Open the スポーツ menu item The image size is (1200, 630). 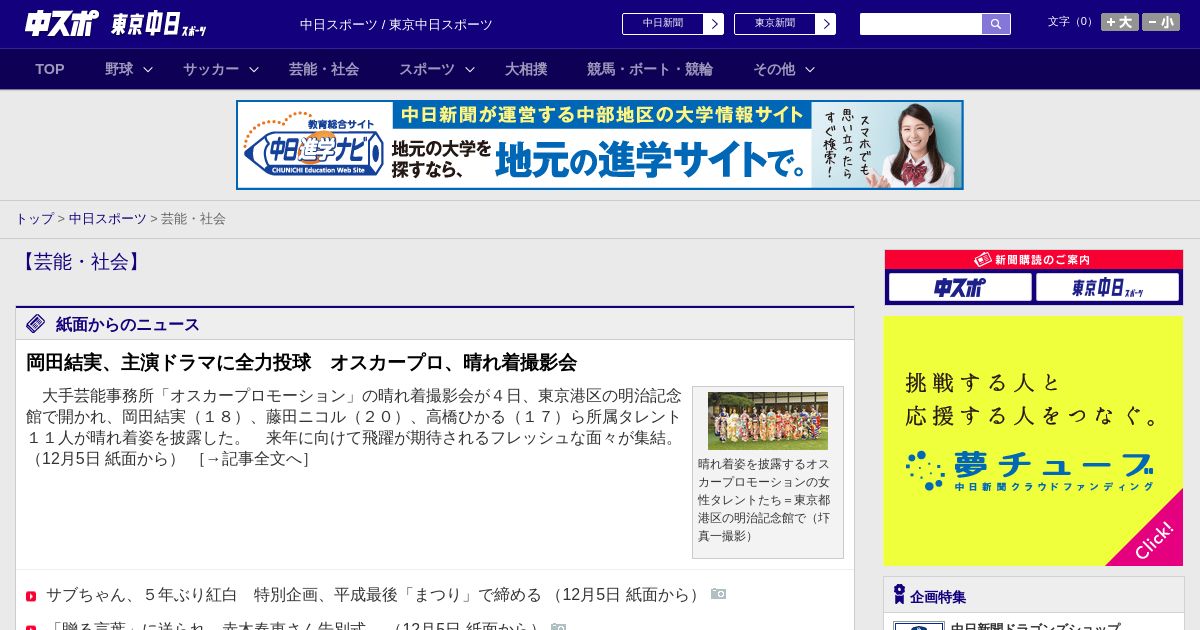tap(427, 69)
